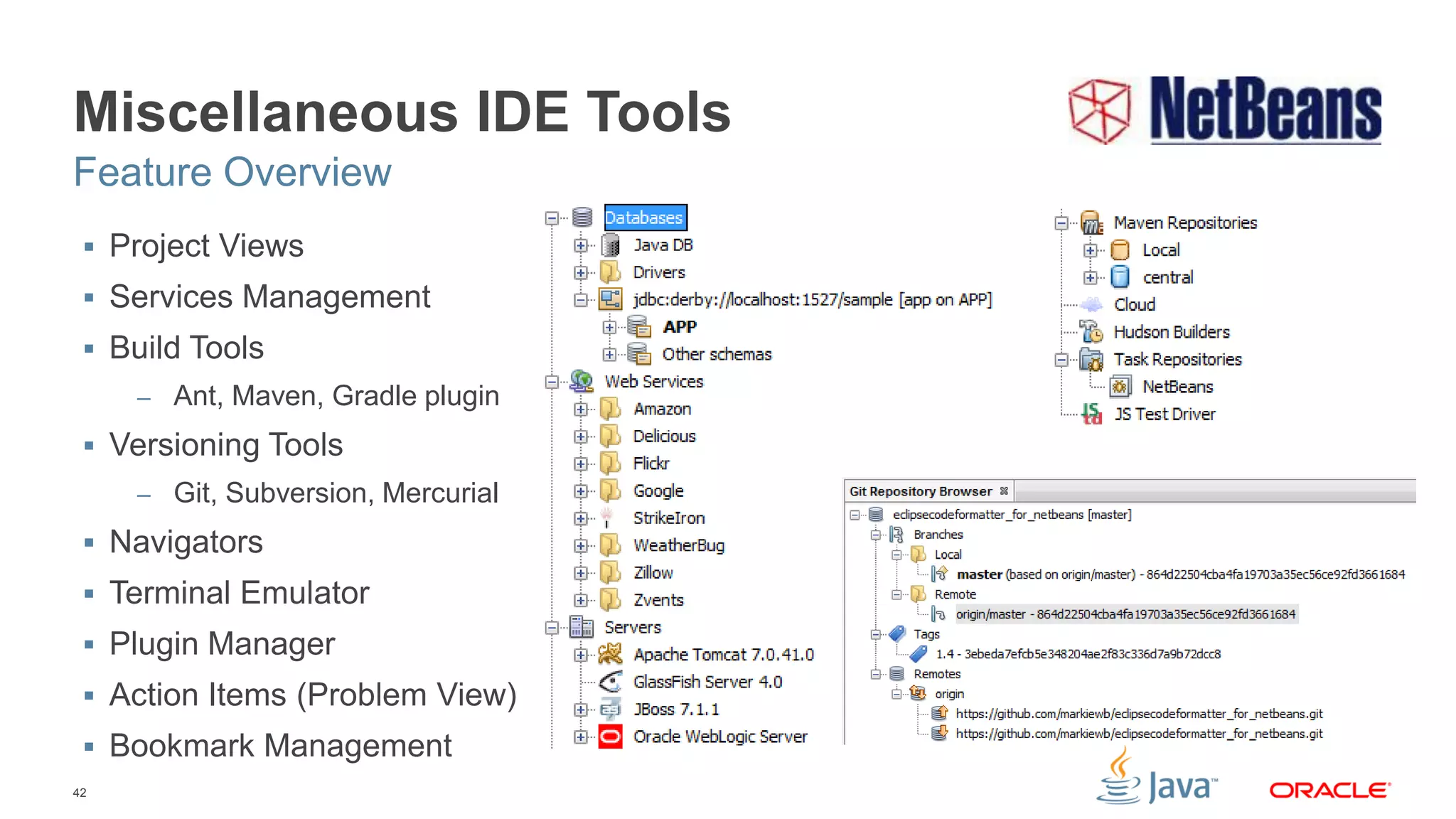The image size is (1456, 819).
Task: Collapse the Maven Repositories node
Action: tap(1061, 223)
